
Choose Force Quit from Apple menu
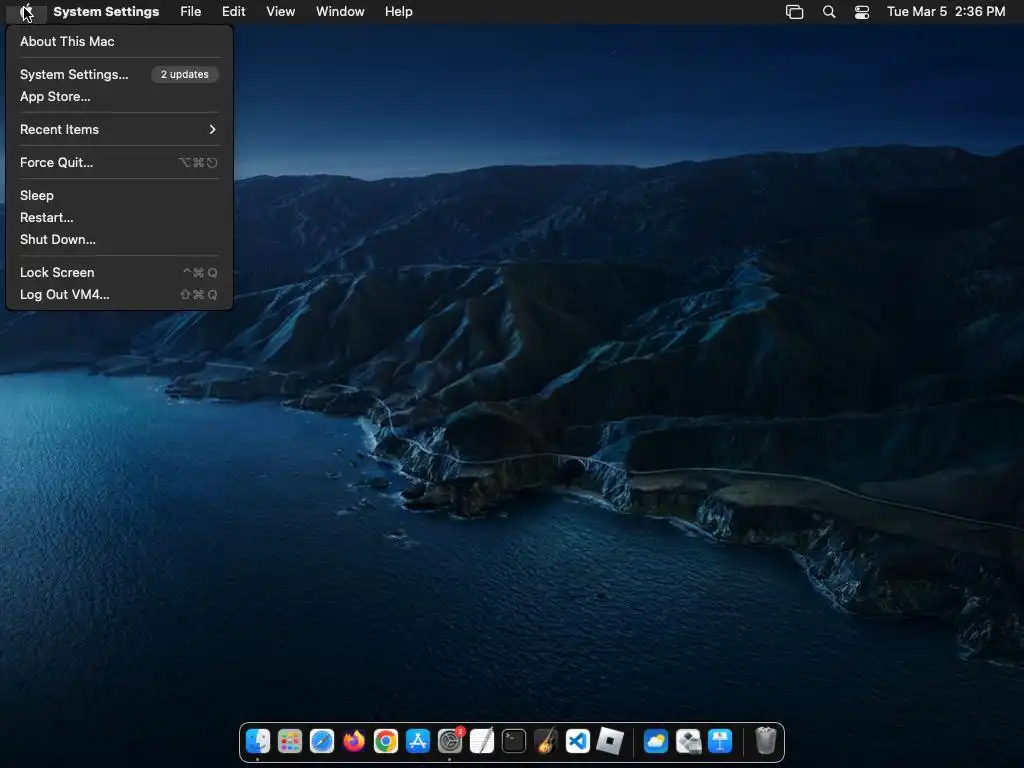click(56, 162)
